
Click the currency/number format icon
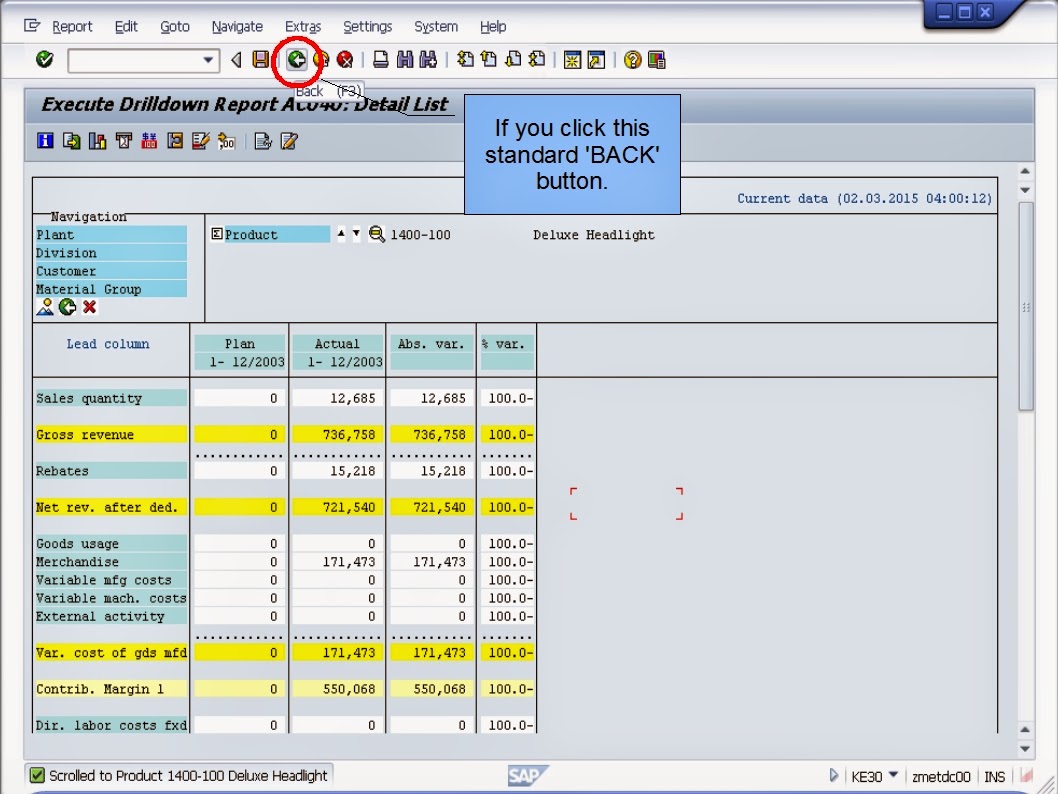pyautogui.click(x=149, y=141)
